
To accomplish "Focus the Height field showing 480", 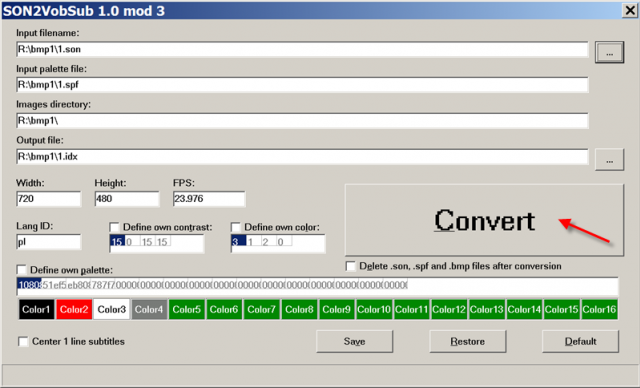I will pos(127,199).
